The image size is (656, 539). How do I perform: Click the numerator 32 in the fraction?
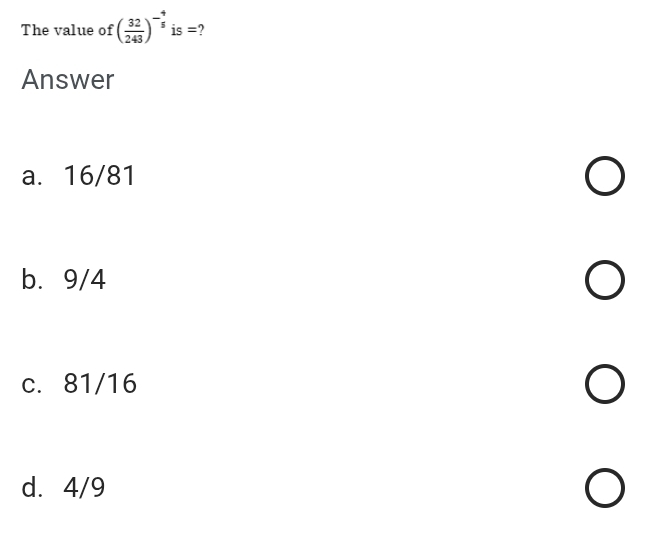tap(135, 24)
